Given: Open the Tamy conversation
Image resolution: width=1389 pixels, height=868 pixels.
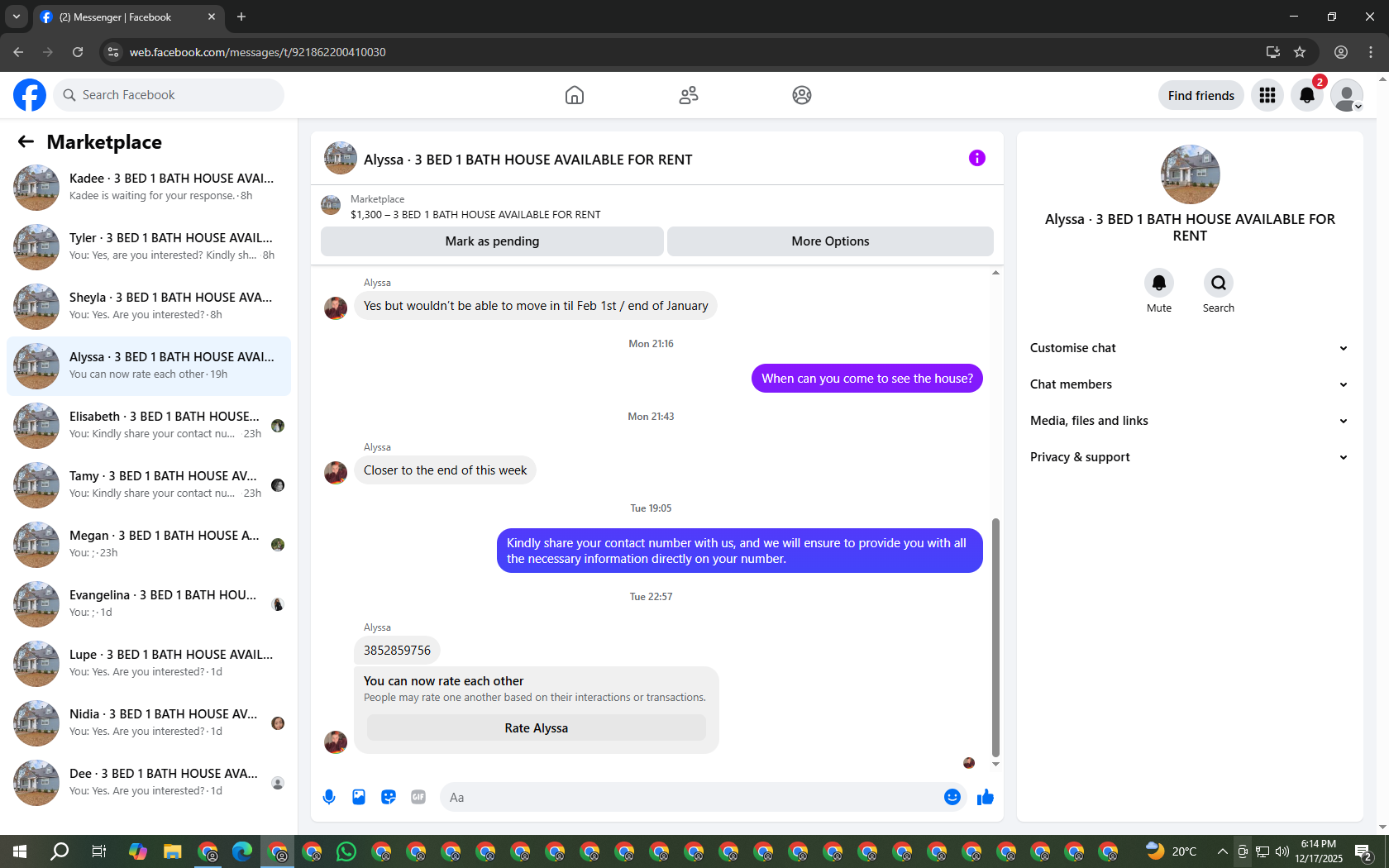Looking at the screenshot, I should (x=149, y=484).
